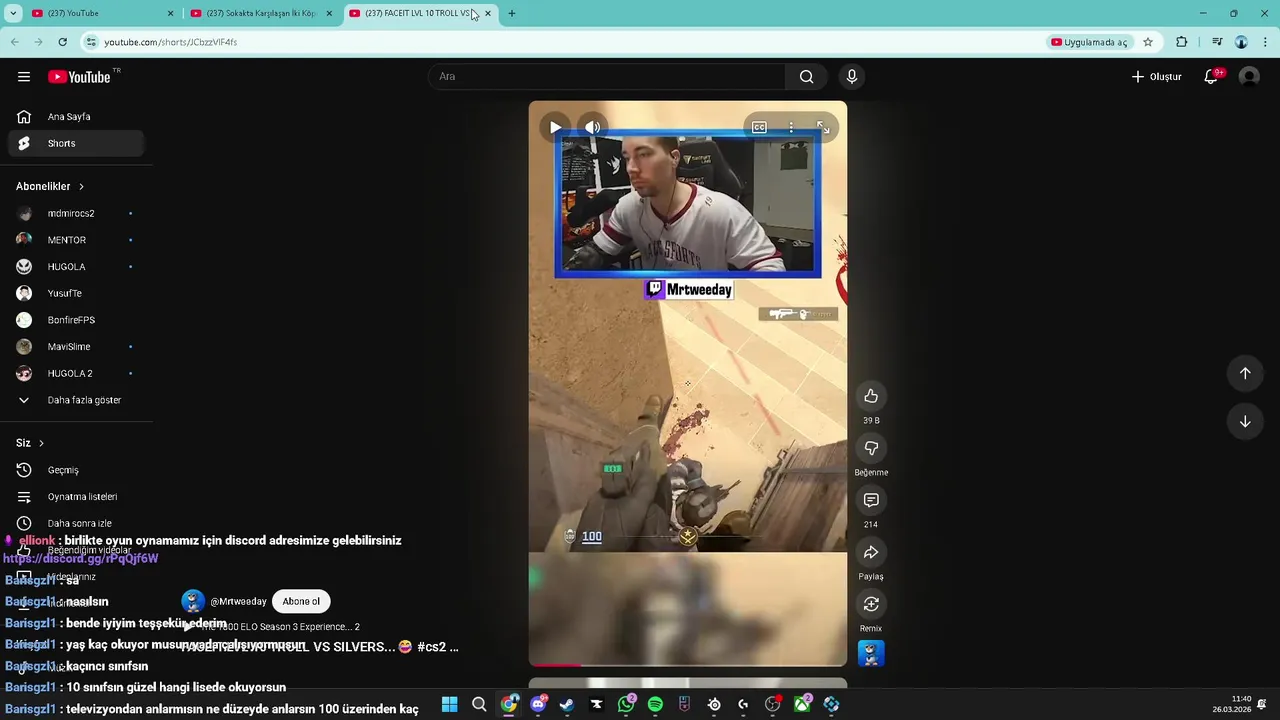This screenshot has width=1280, height=720.
Task: Remix this Short
Action: pyautogui.click(x=871, y=604)
